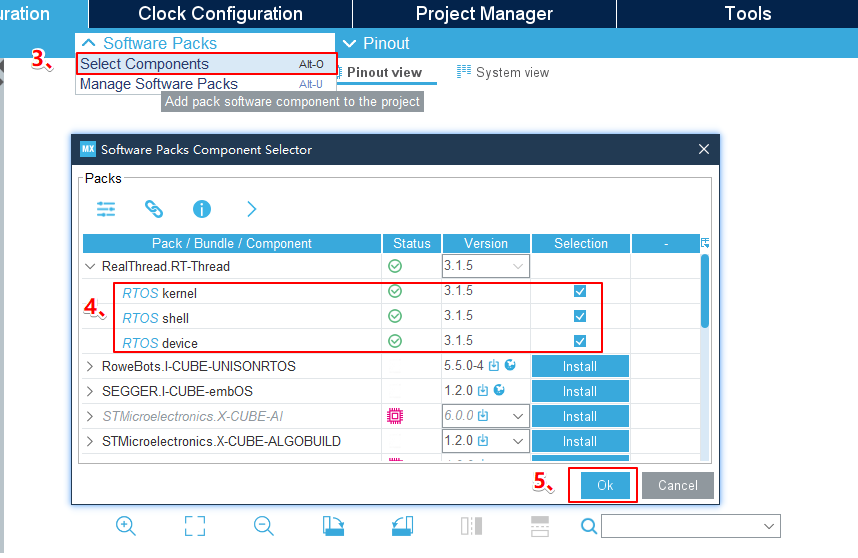Expand the SEGGER.I-CUBE-embOS pack row

coord(91,391)
